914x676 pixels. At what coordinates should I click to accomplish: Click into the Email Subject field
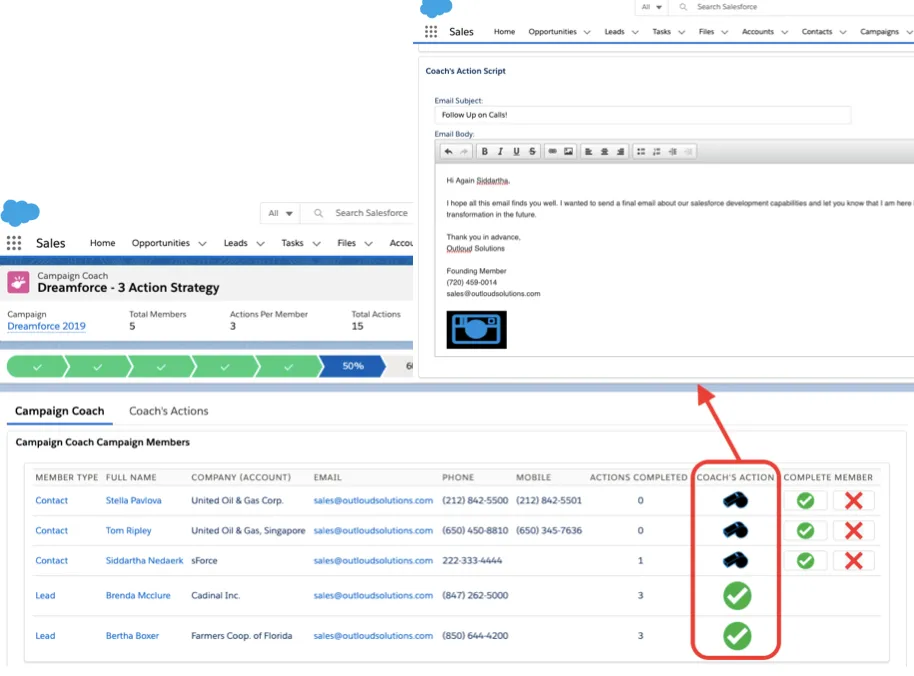[642, 115]
